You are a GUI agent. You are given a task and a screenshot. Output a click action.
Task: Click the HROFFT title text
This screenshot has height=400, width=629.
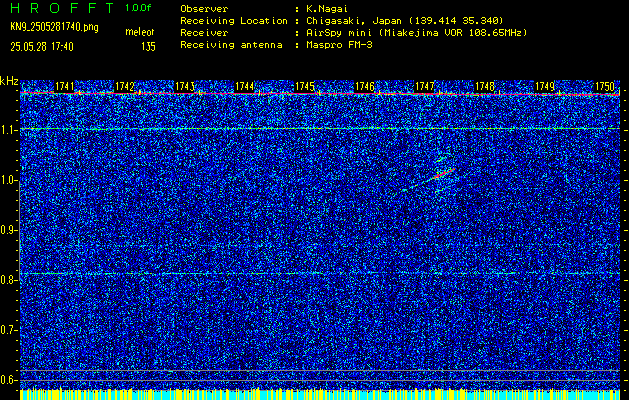pyautogui.click(x=62, y=8)
